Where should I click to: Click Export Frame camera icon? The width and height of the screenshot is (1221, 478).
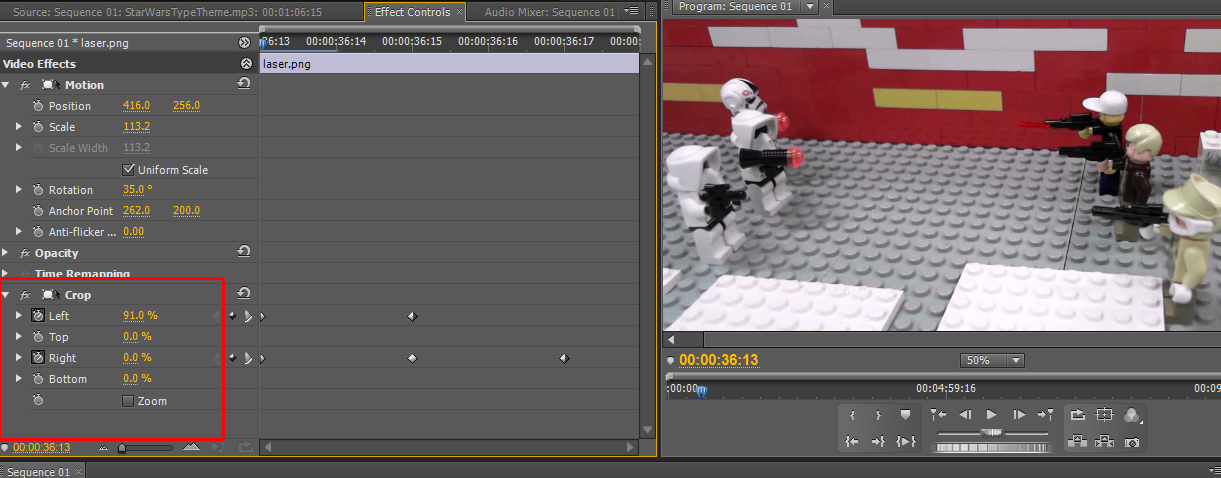click(1131, 441)
